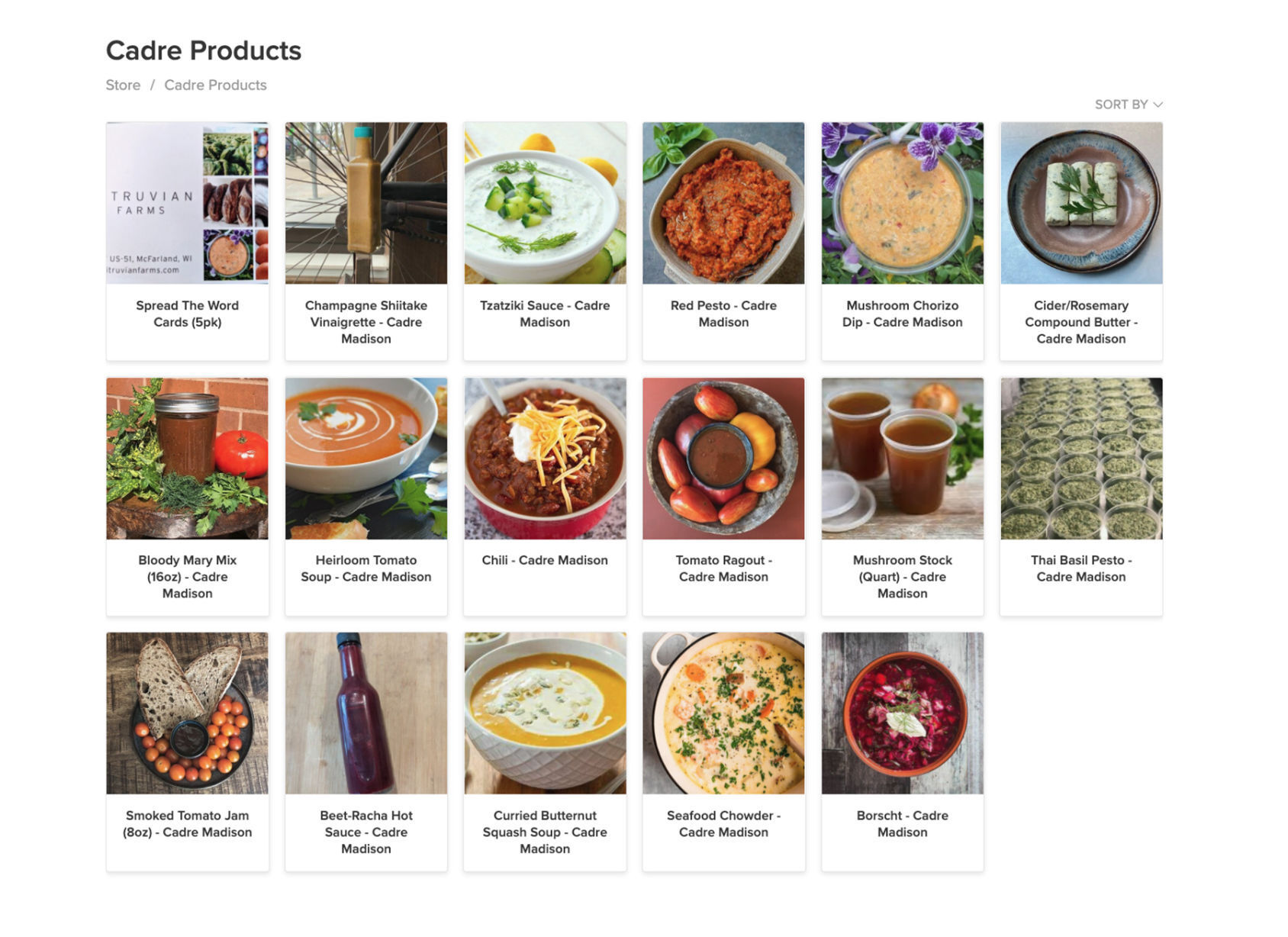1288x937 pixels.
Task: Click the Beet-Racha Hot Sauce bottle image
Action: coord(365,713)
